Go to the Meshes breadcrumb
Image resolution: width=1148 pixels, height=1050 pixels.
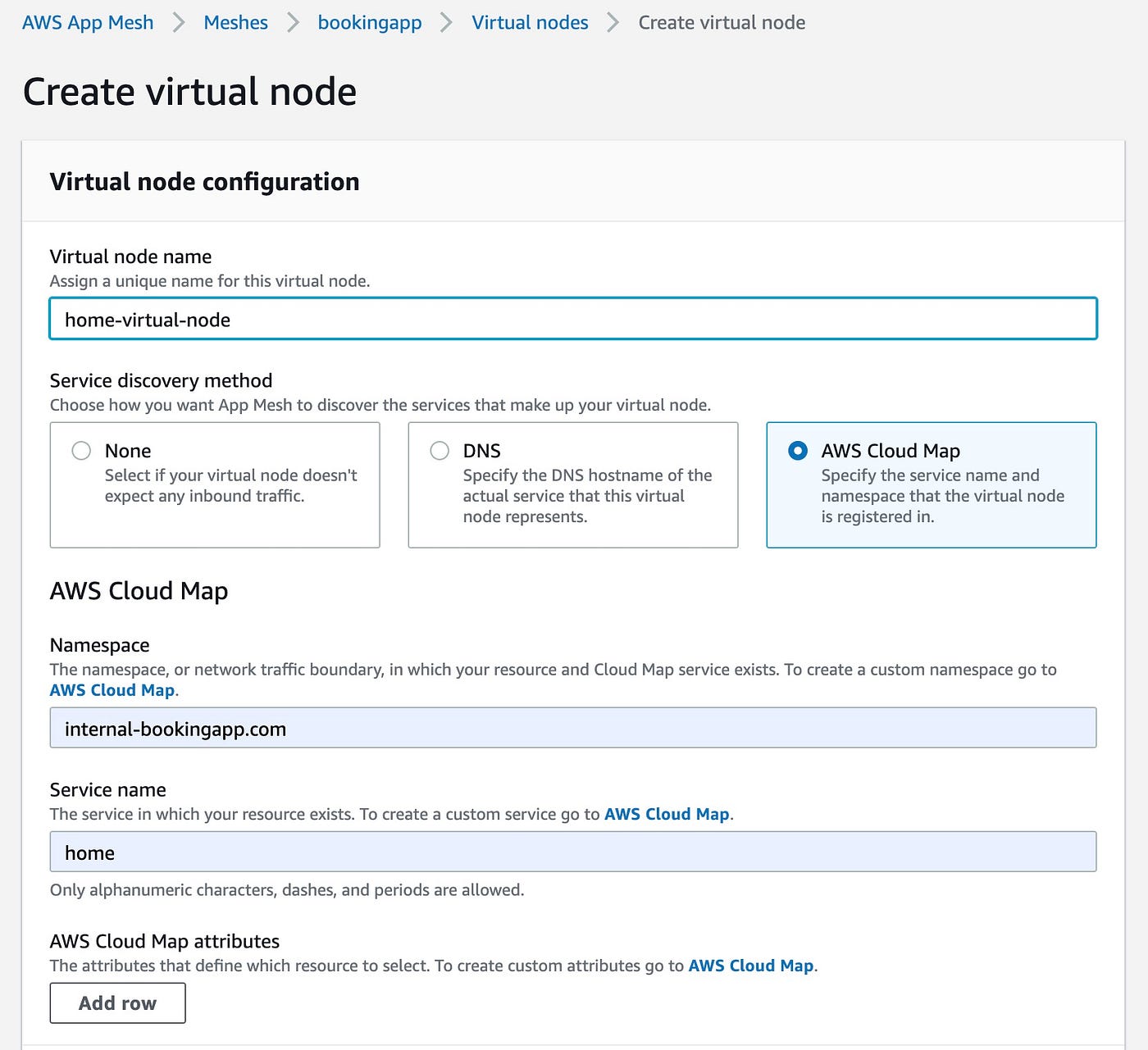coord(235,23)
